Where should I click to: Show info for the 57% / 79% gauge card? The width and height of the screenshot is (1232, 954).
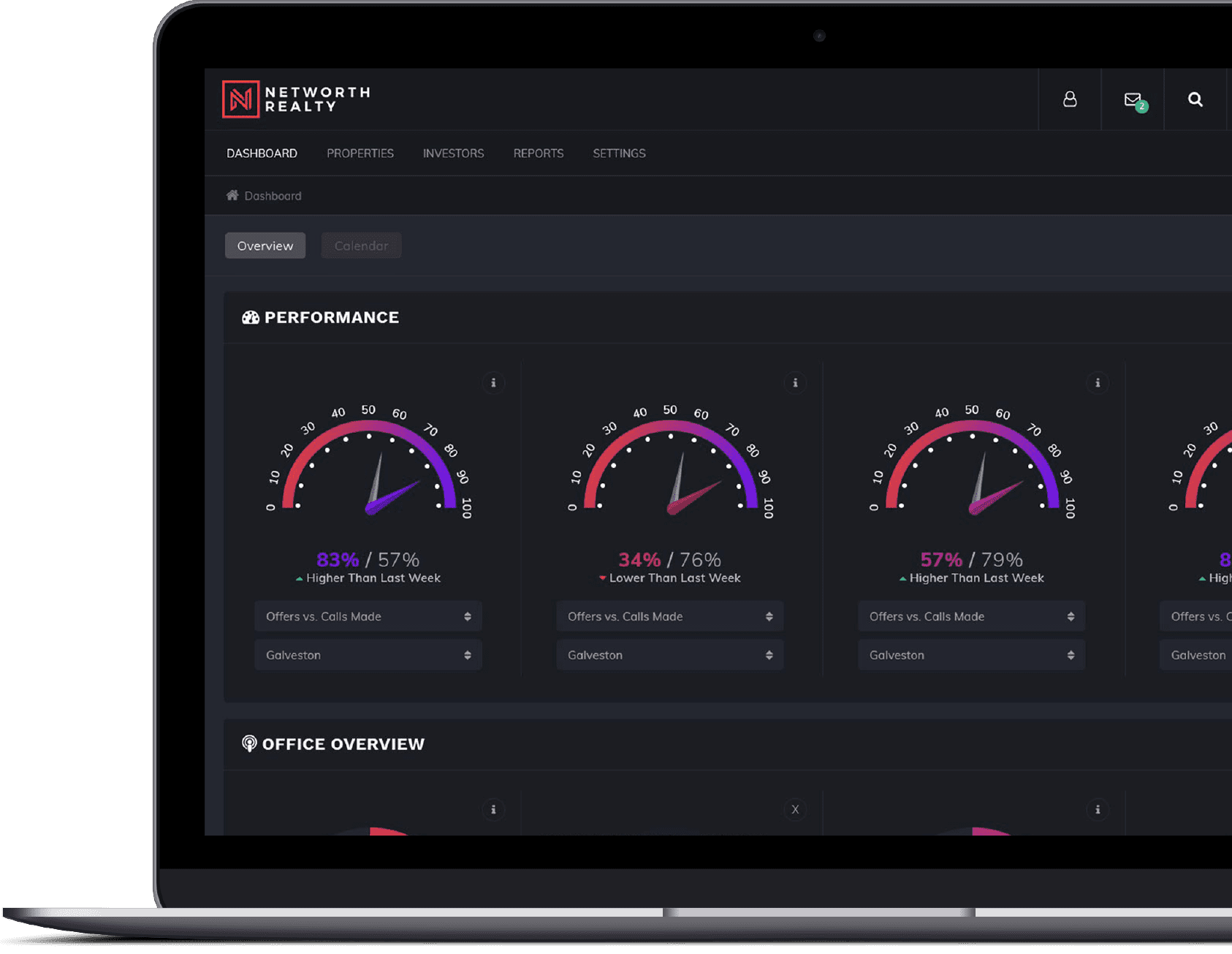(1098, 382)
